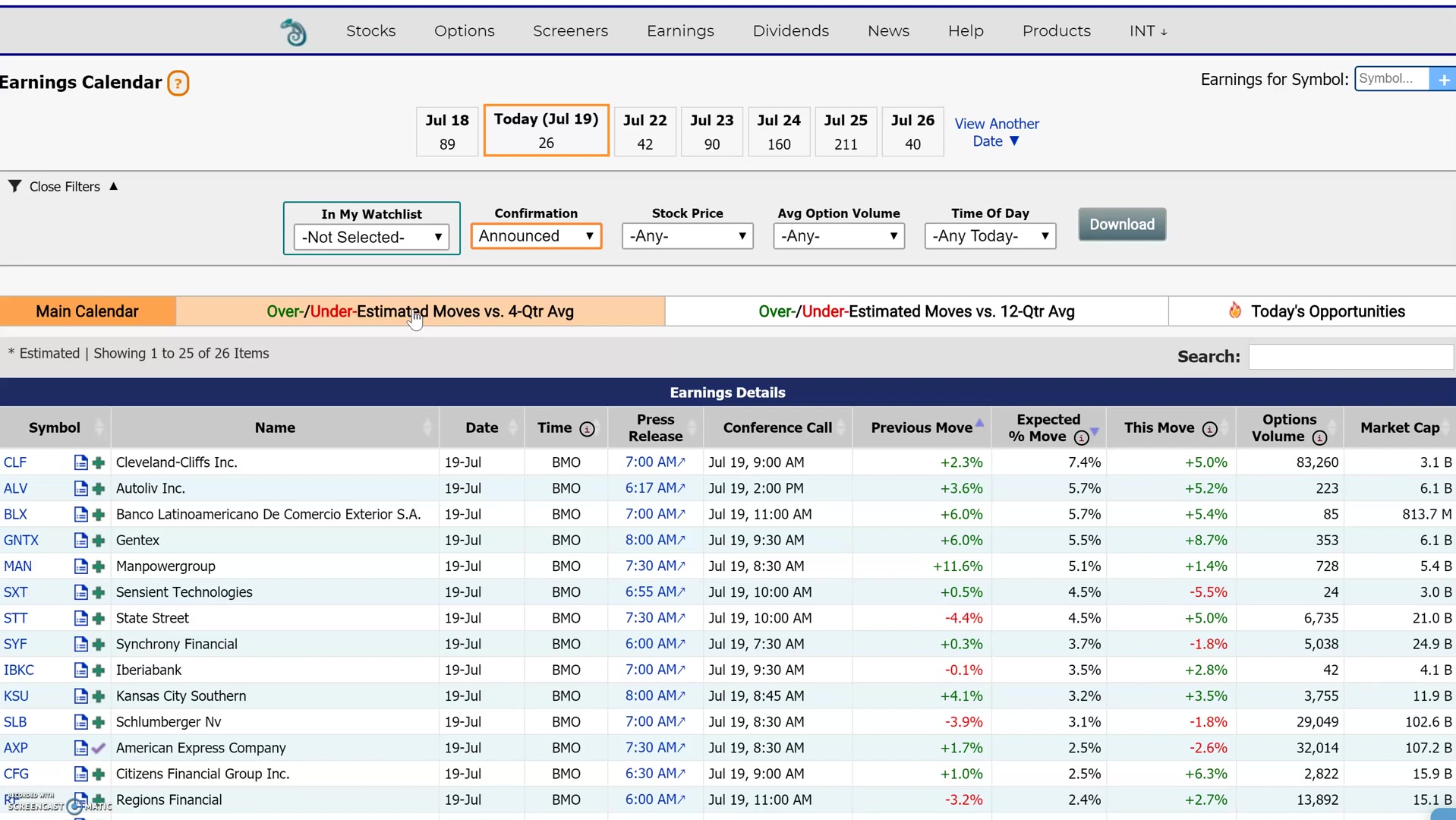Screen dimensions: 1456x820
Task: Sort by Previous Move column header
Action: tap(922, 427)
